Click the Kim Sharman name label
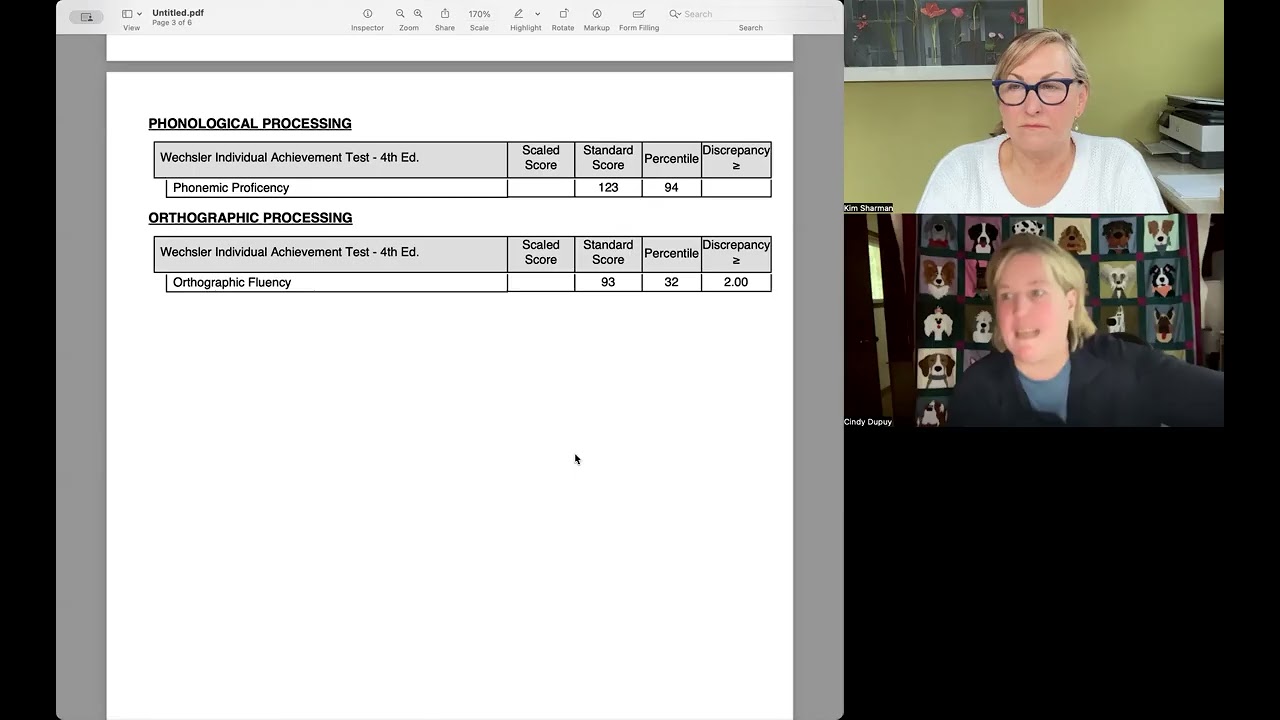 point(868,208)
